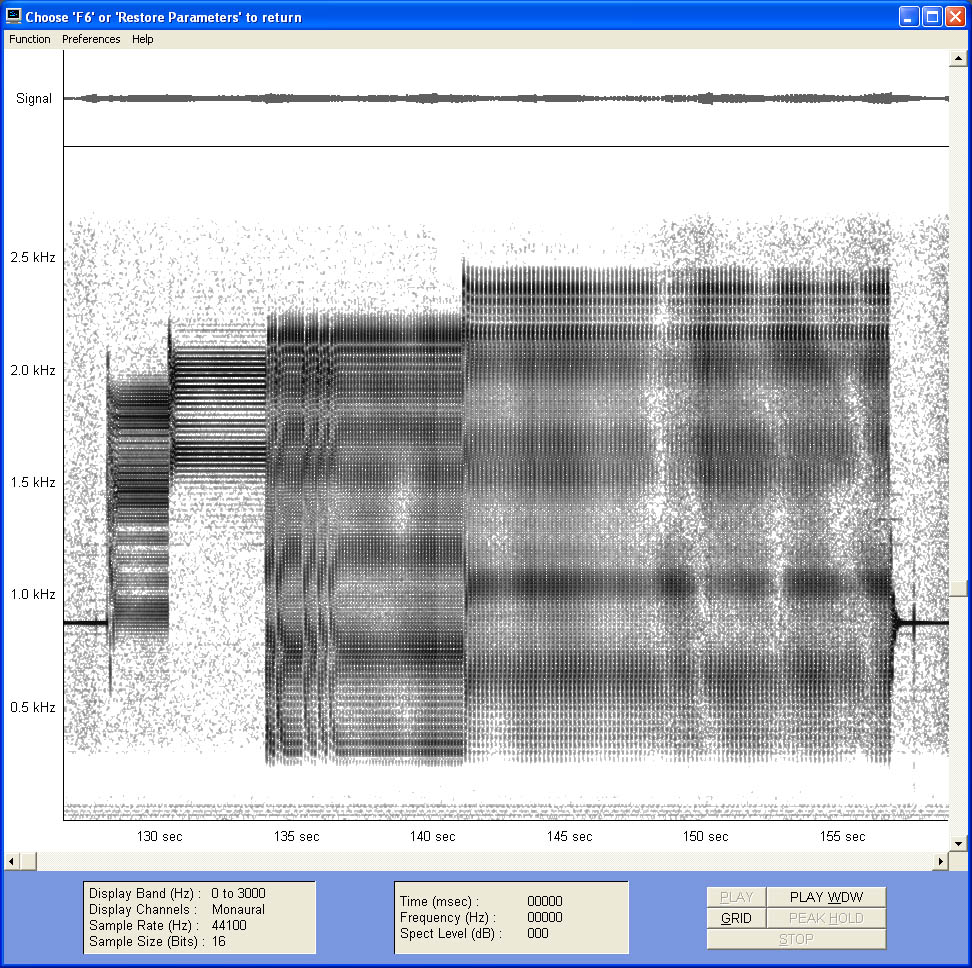Toggle the GRID button
Screen dimensions: 972x968
pos(736,918)
